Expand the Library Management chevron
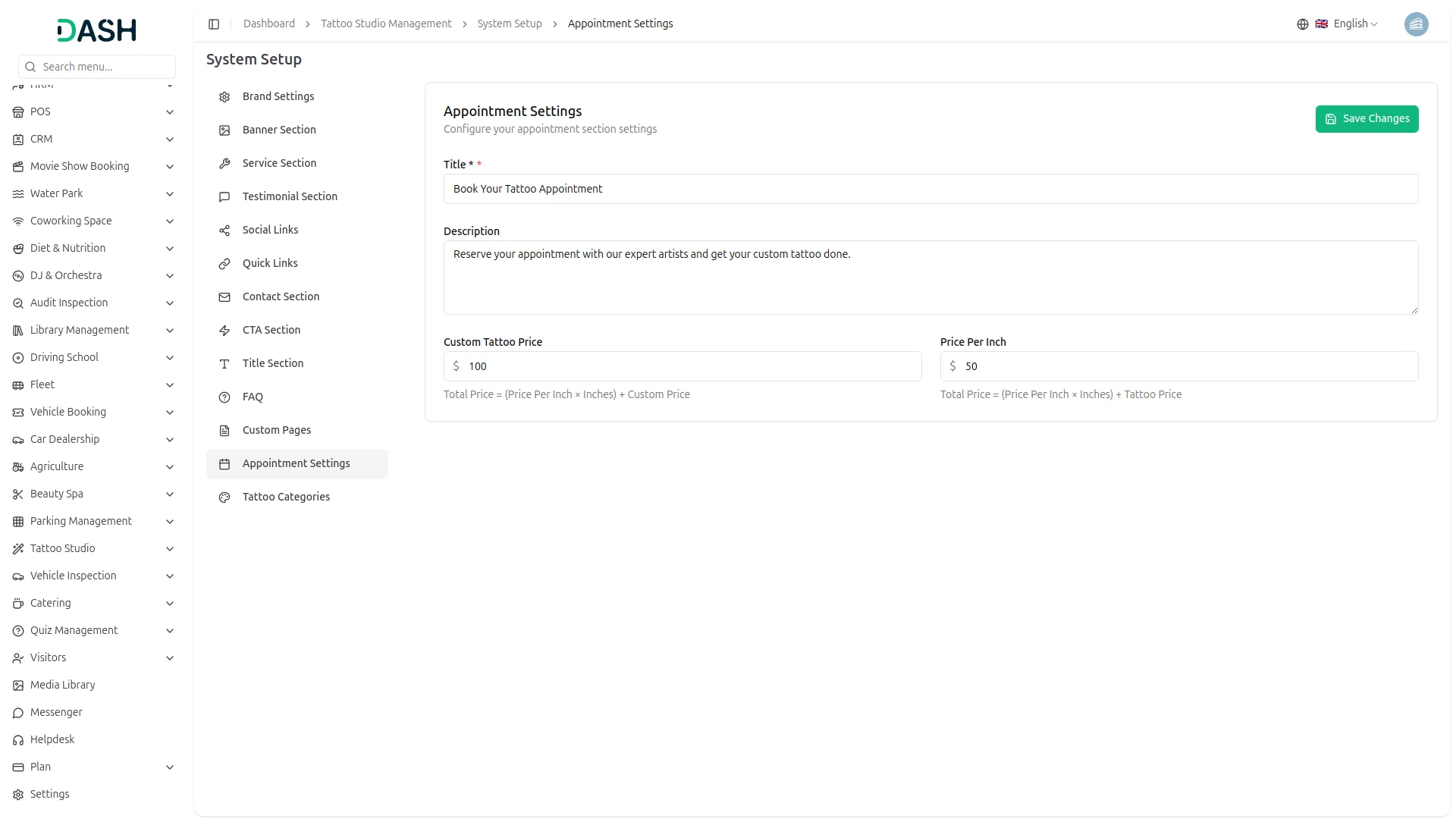Viewport: 1456px width, 819px height. pos(170,331)
